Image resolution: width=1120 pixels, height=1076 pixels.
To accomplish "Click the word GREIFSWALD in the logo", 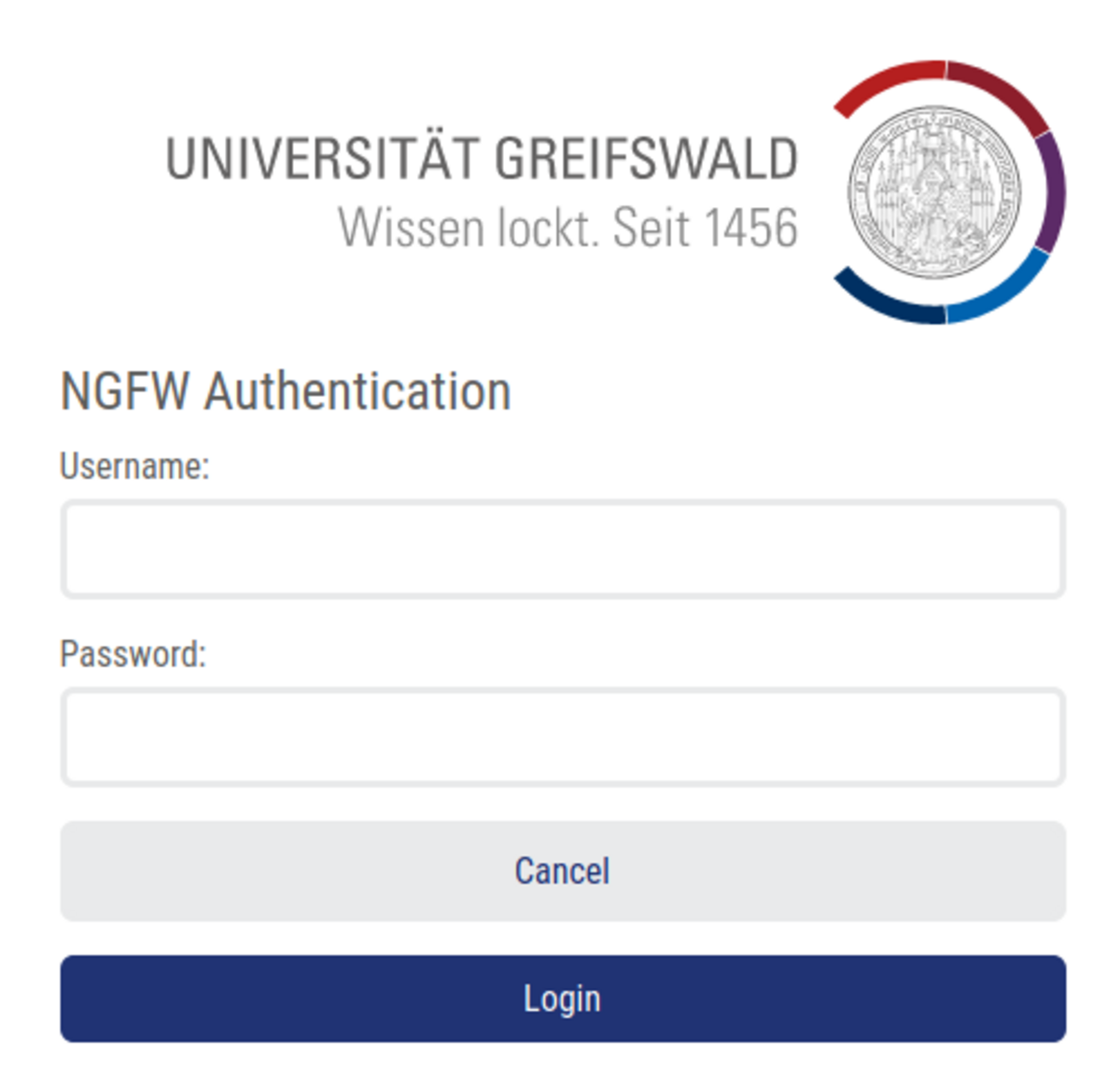I will 646,159.
